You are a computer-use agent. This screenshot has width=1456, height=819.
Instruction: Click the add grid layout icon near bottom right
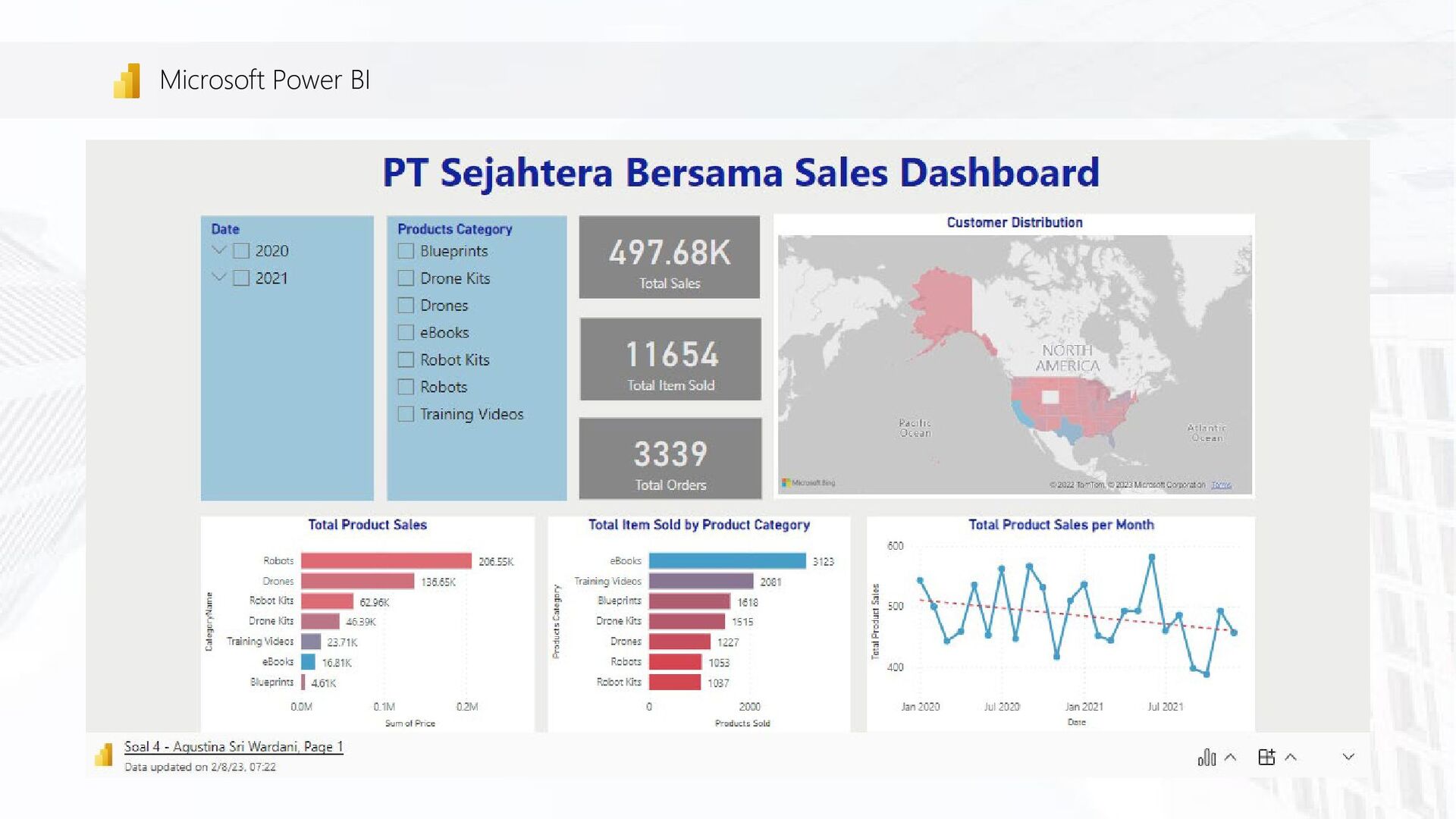(1268, 756)
